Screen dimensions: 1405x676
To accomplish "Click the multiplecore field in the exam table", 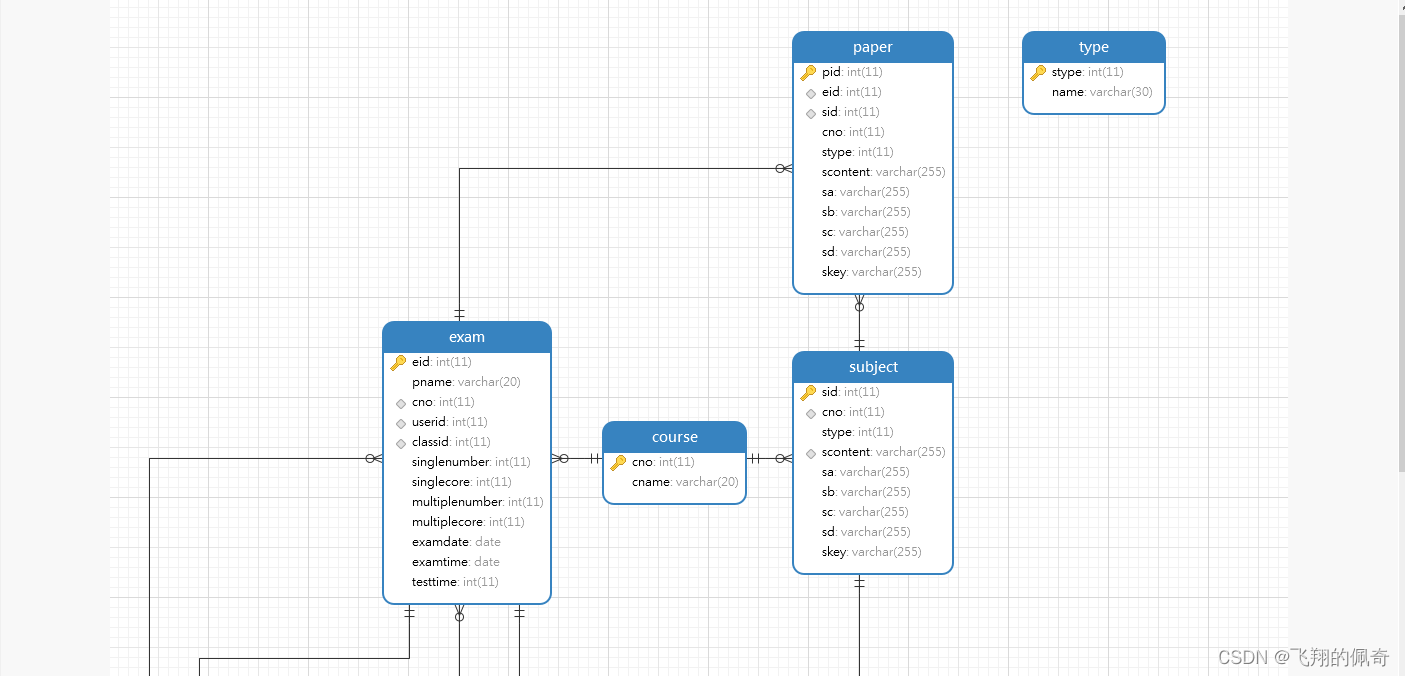I will pyautogui.click(x=467, y=522).
